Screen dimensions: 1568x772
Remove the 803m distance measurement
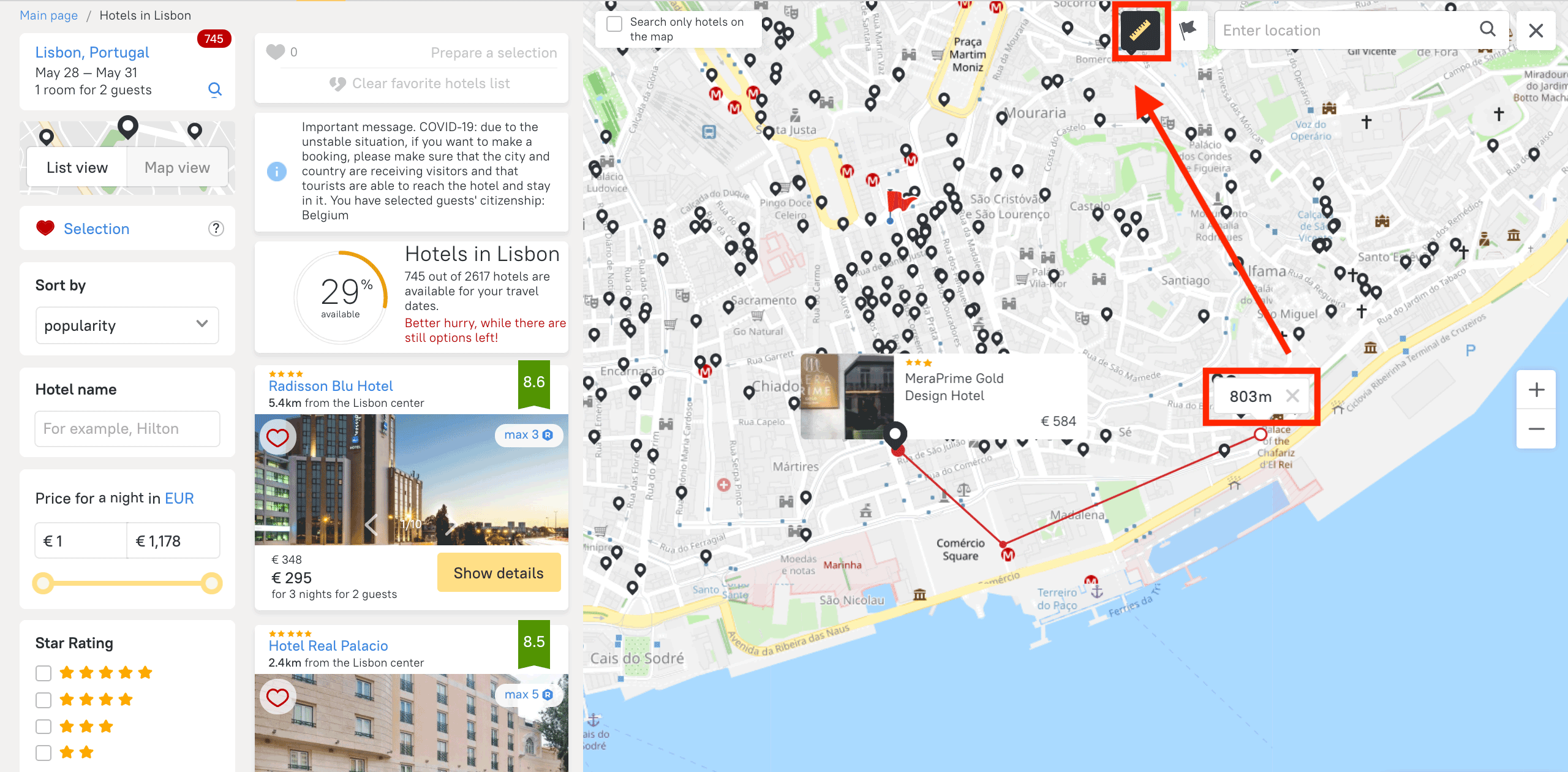tap(1292, 396)
